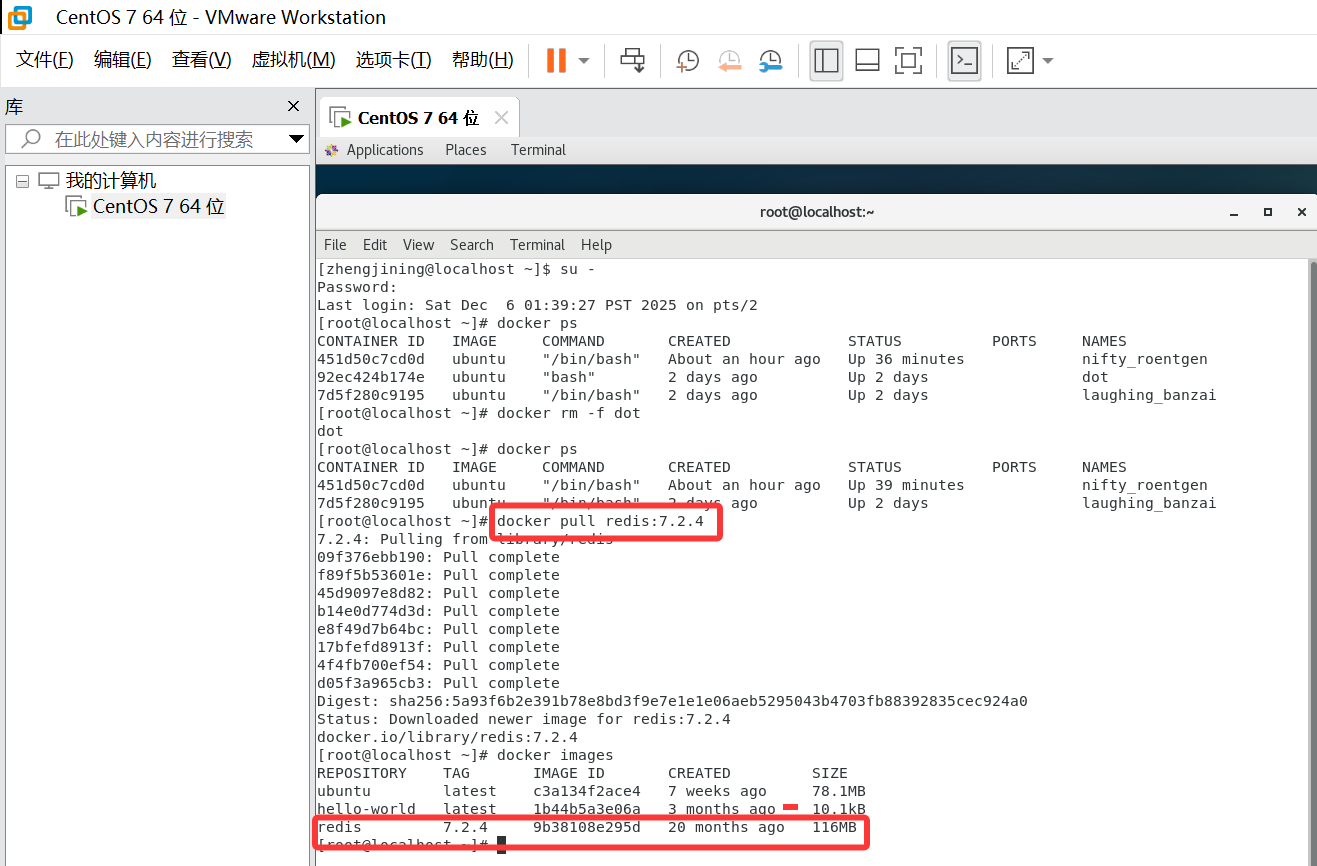Click the 116MB size value
The height and width of the screenshot is (866, 1317).
click(834, 827)
